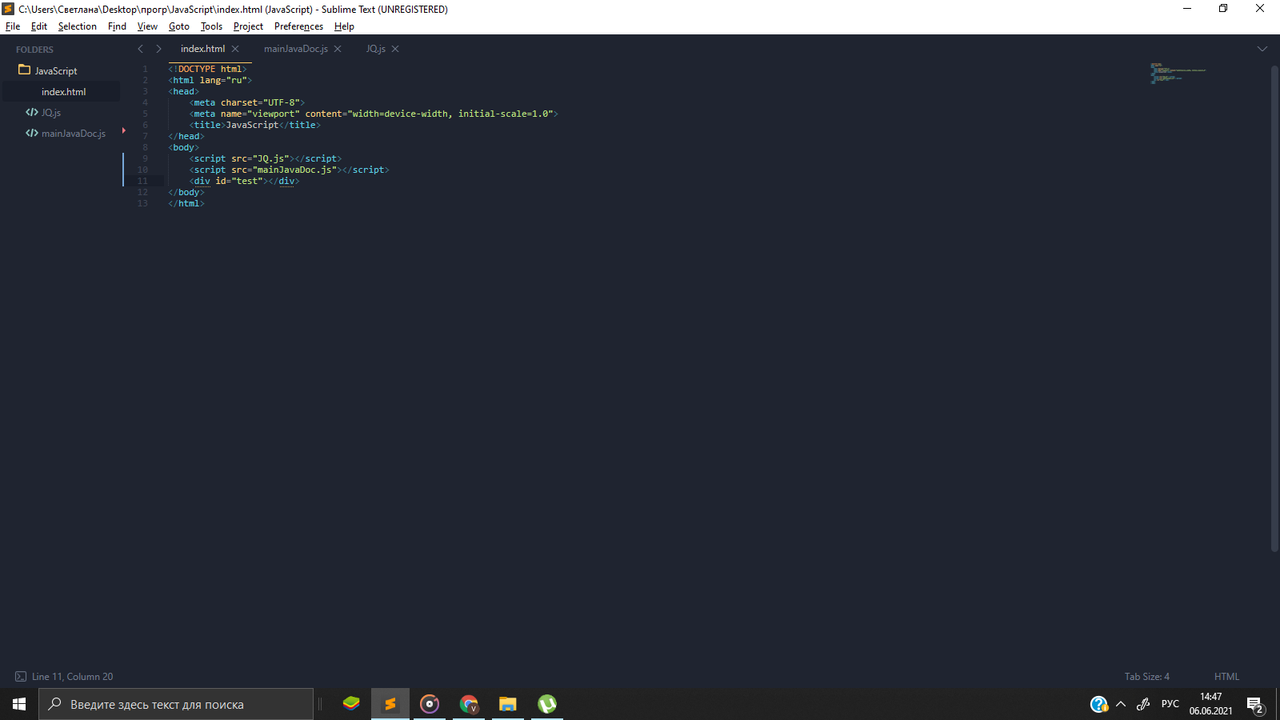Click Sublime Text taskbar icon
Image resolution: width=1280 pixels, height=720 pixels.
(x=390, y=704)
